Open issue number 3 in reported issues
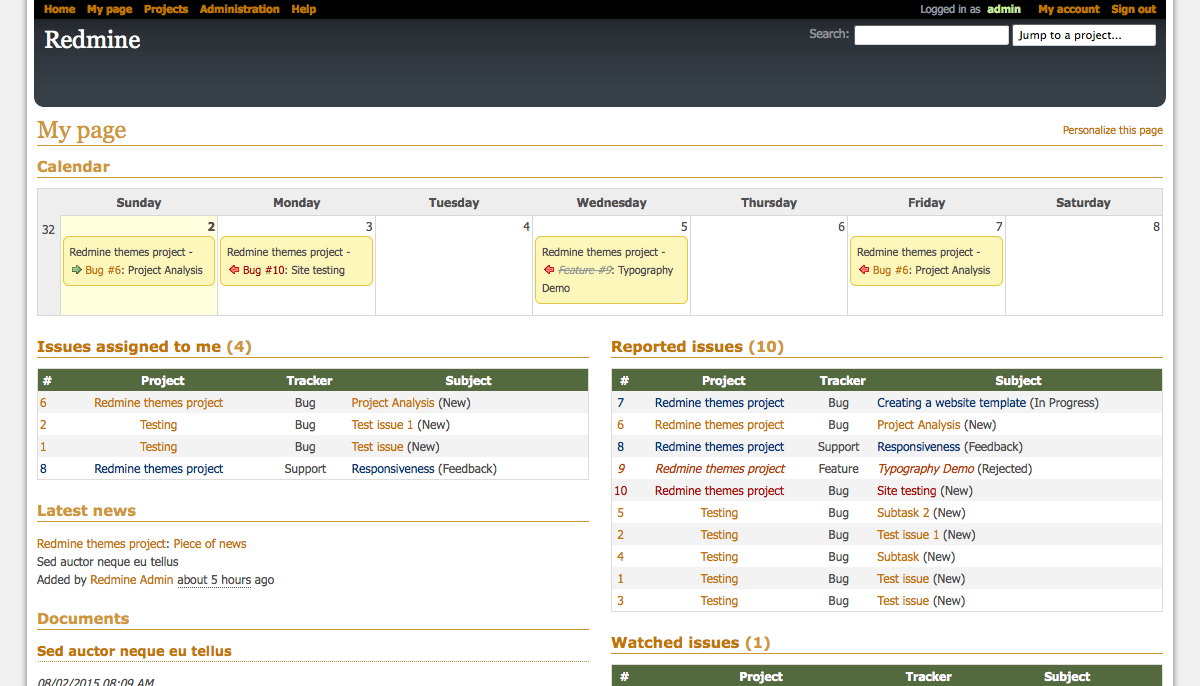Viewport: 1200px width, 686px height. pyautogui.click(x=620, y=601)
